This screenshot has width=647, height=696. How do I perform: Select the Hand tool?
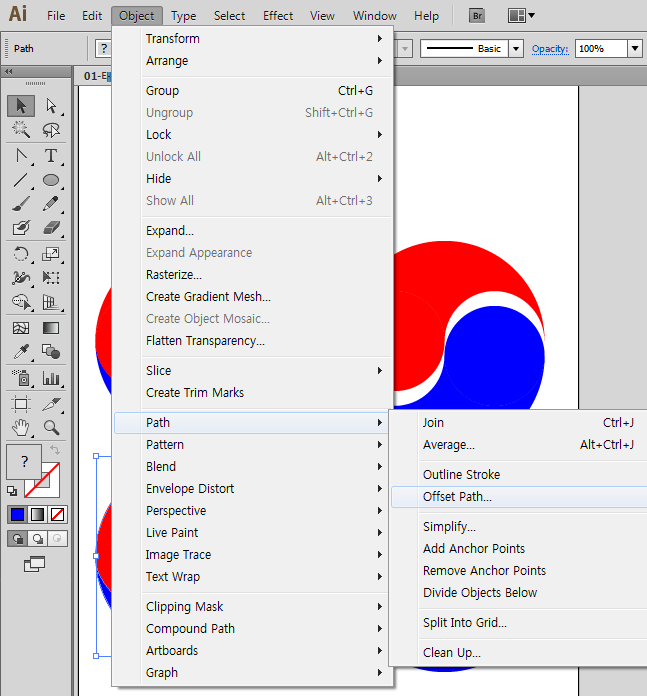pos(21,428)
